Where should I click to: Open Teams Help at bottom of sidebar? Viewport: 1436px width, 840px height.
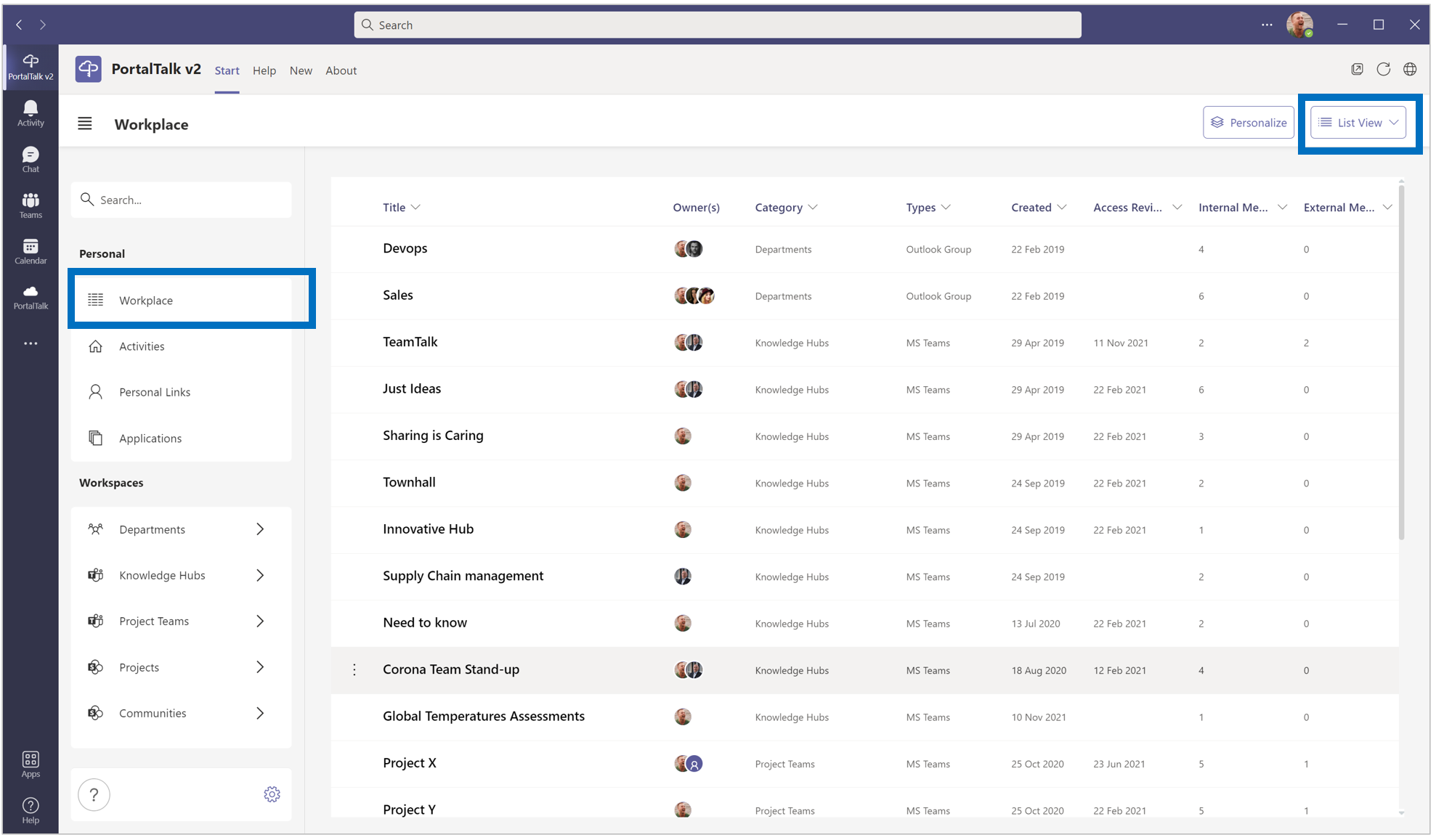click(x=31, y=810)
